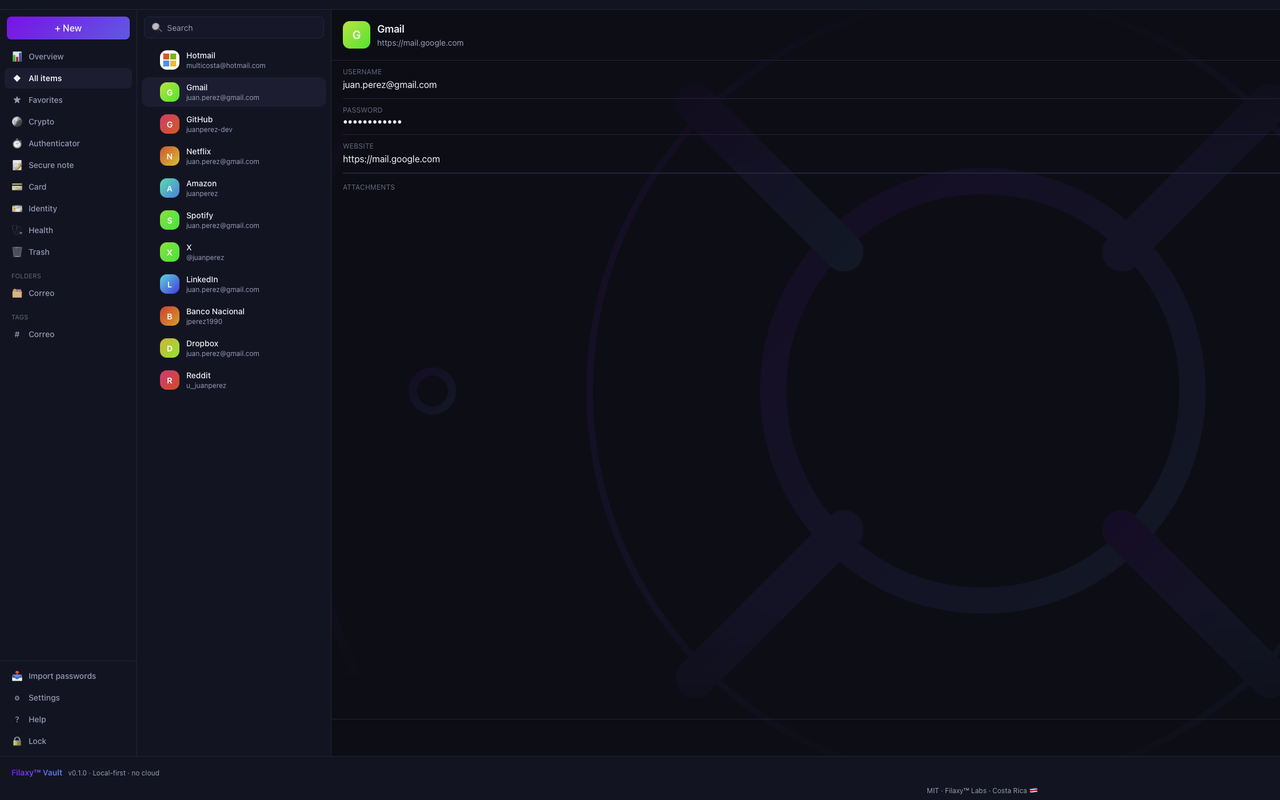Click the @juanperez username under X

coord(205,258)
